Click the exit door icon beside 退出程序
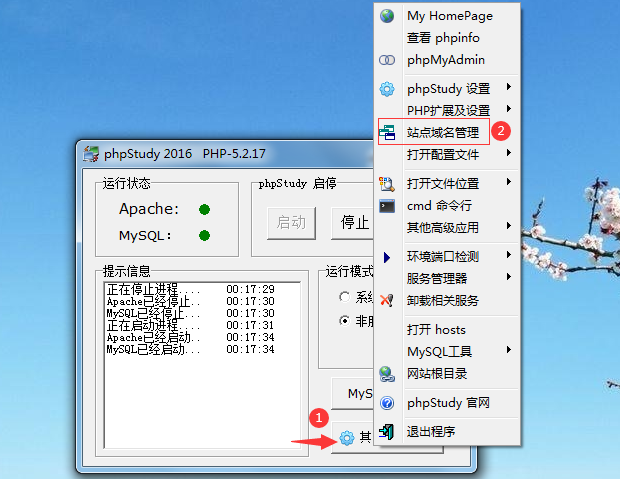Screen dimensions: 620x479 (387, 432)
